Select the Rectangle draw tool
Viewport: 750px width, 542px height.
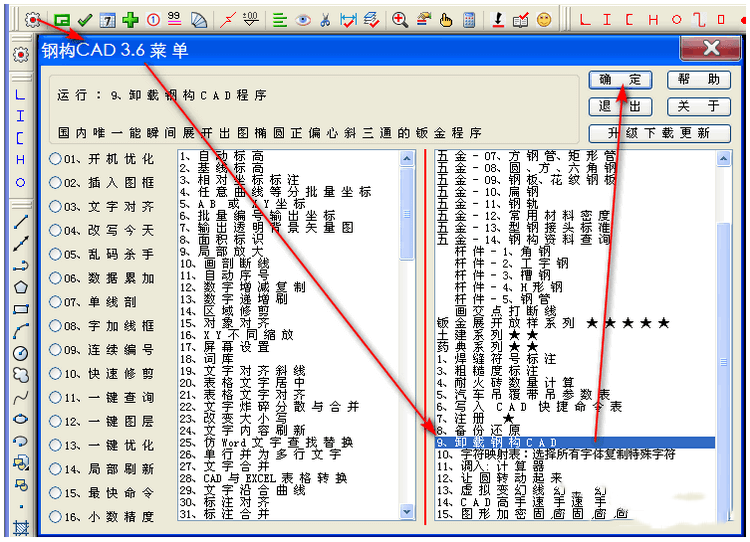pos(21,309)
